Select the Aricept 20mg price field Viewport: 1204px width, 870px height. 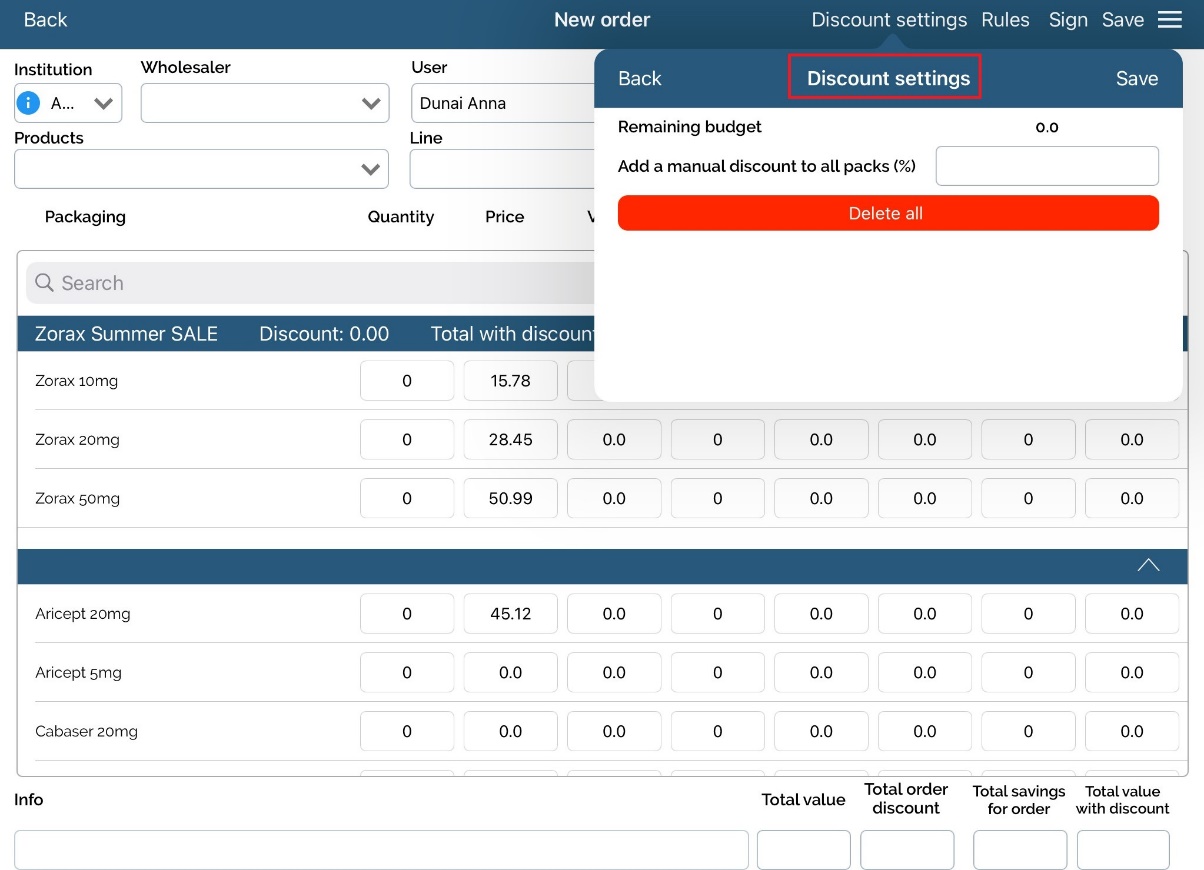coord(510,614)
